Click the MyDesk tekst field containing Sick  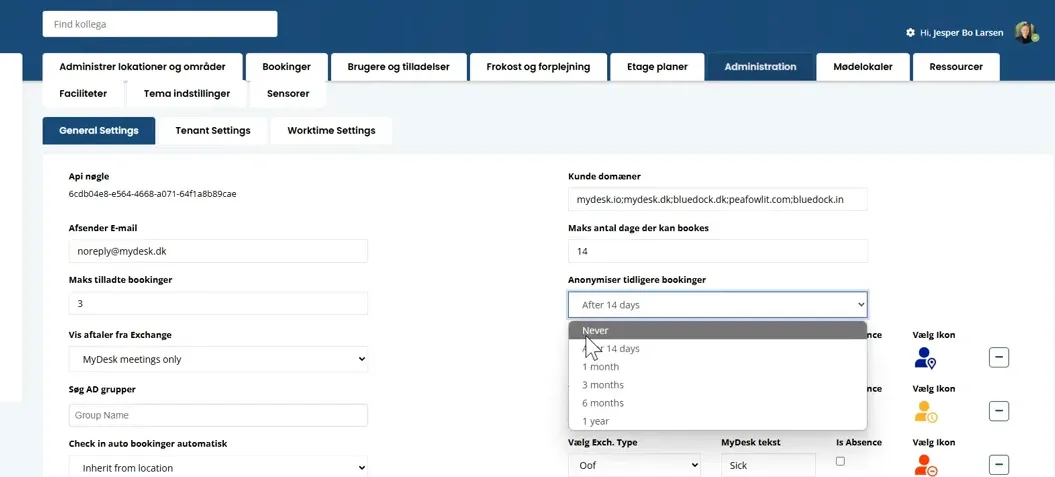768,465
